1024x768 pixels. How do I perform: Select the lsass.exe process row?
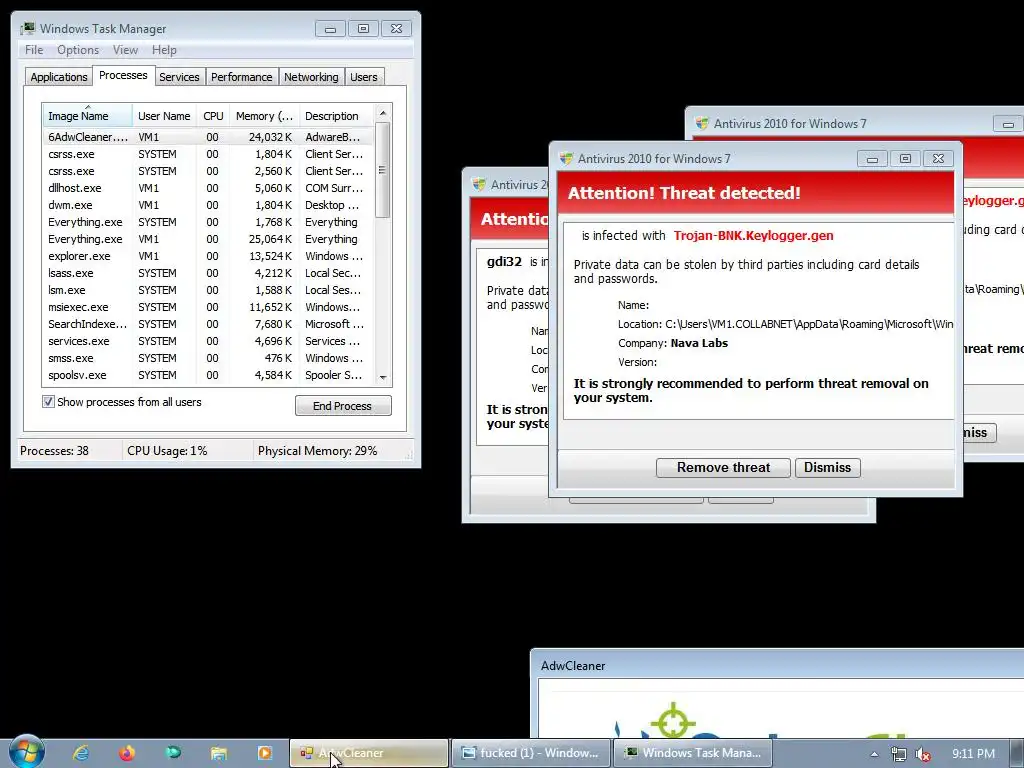click(x=208, y=273)
